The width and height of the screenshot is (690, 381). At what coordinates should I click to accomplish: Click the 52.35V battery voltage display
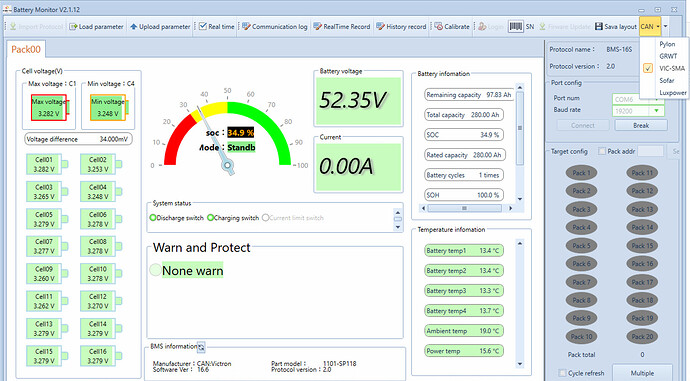coord(358,101)
